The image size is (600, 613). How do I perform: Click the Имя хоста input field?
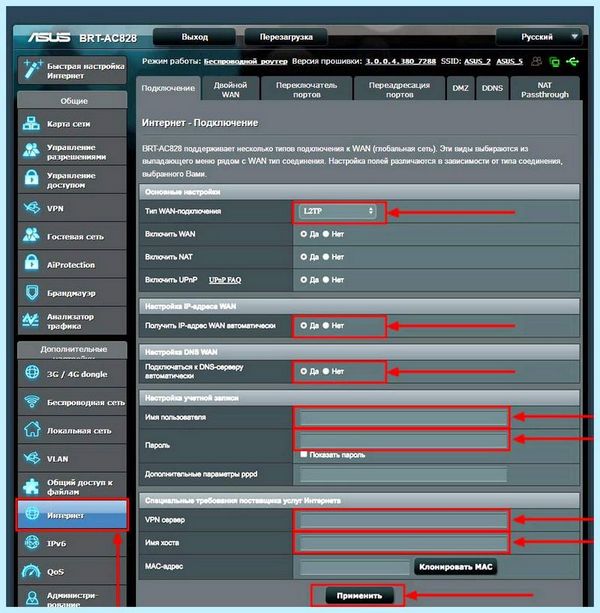tap(403, 543)
